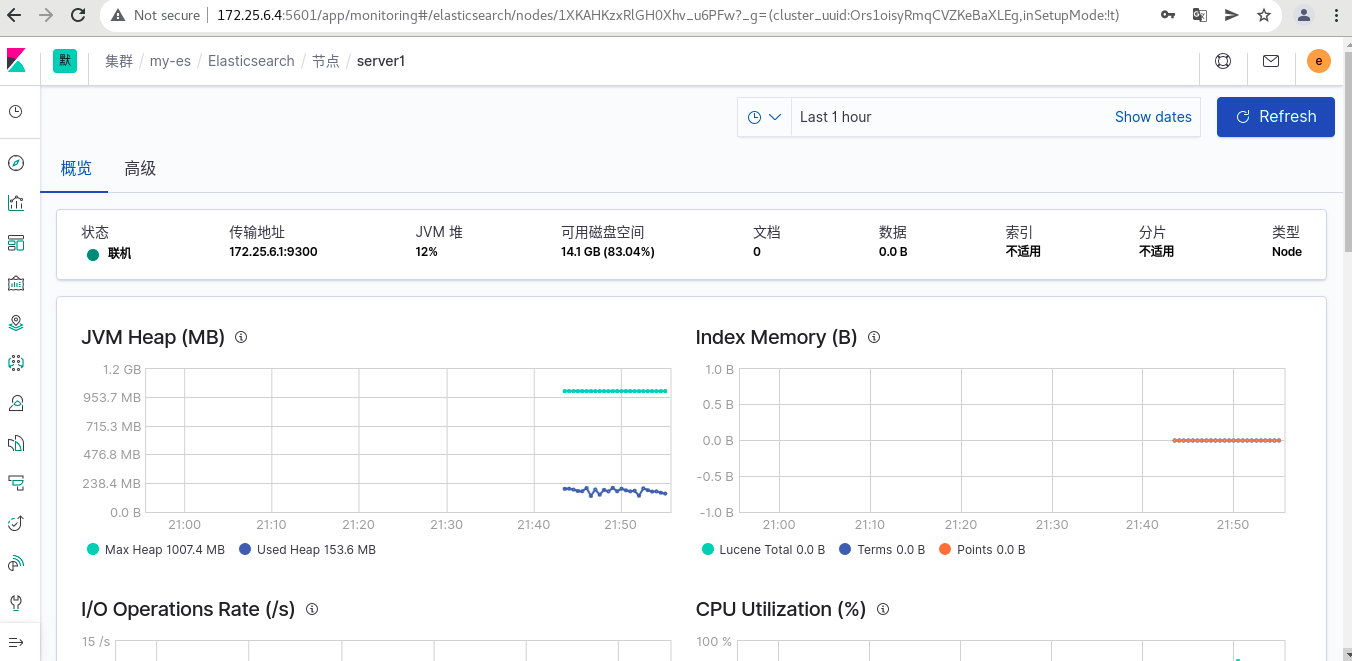The image size is (1352, 661).
Task: Go back in browser
Action: (x=16, y=15)
